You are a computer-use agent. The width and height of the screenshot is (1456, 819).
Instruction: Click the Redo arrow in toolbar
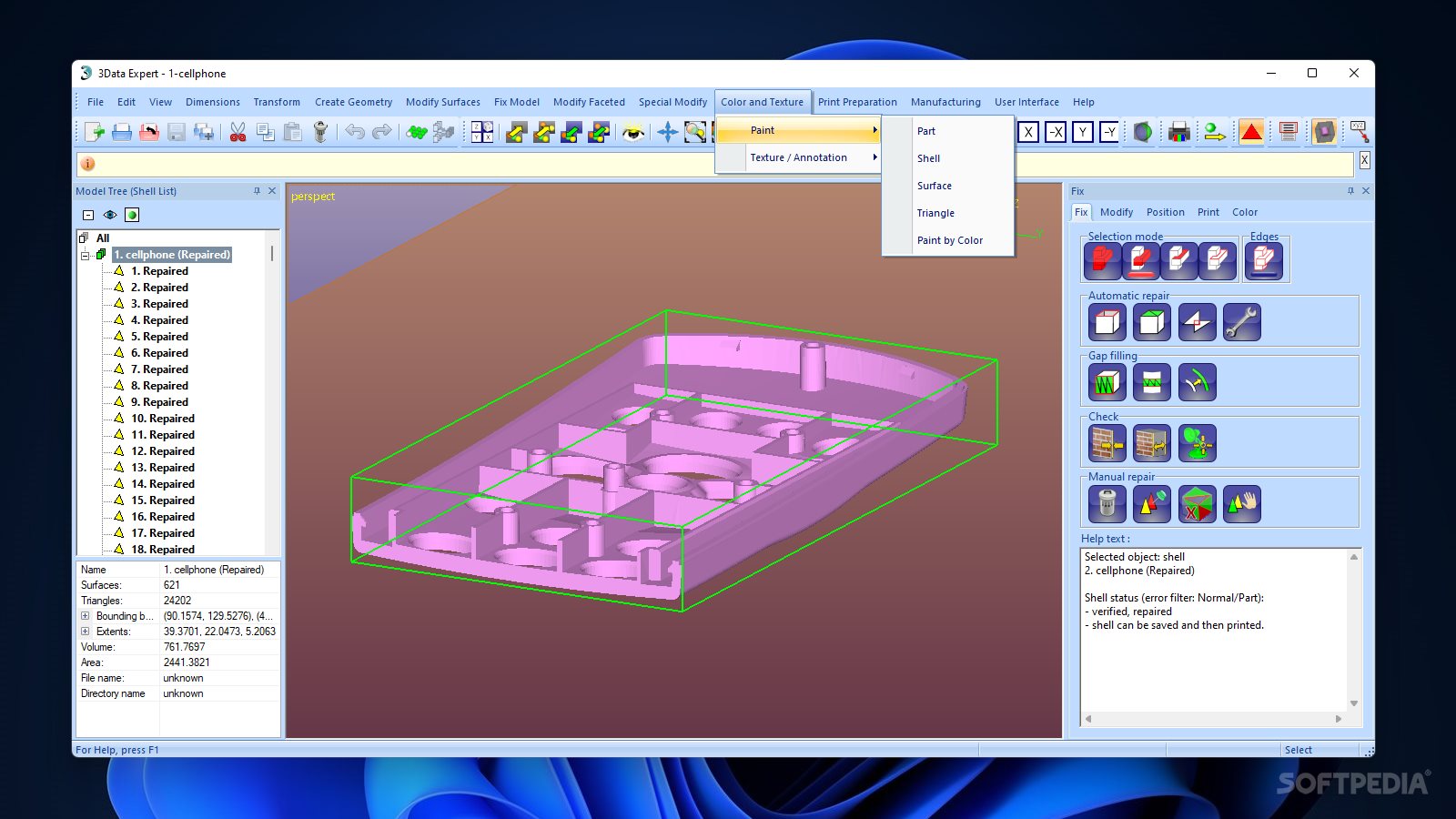(x=382, y=132)
